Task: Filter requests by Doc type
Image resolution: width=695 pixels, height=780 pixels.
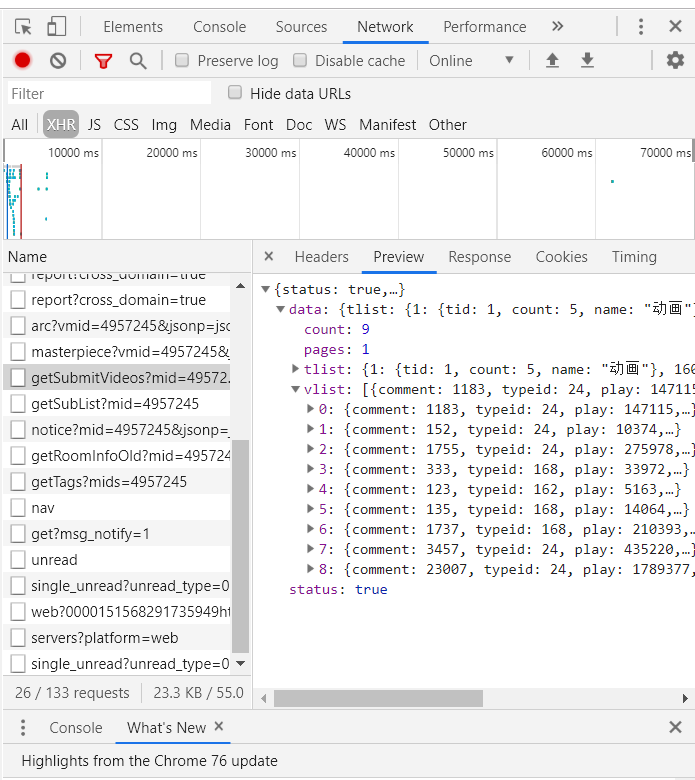Action: coord(299,124)
